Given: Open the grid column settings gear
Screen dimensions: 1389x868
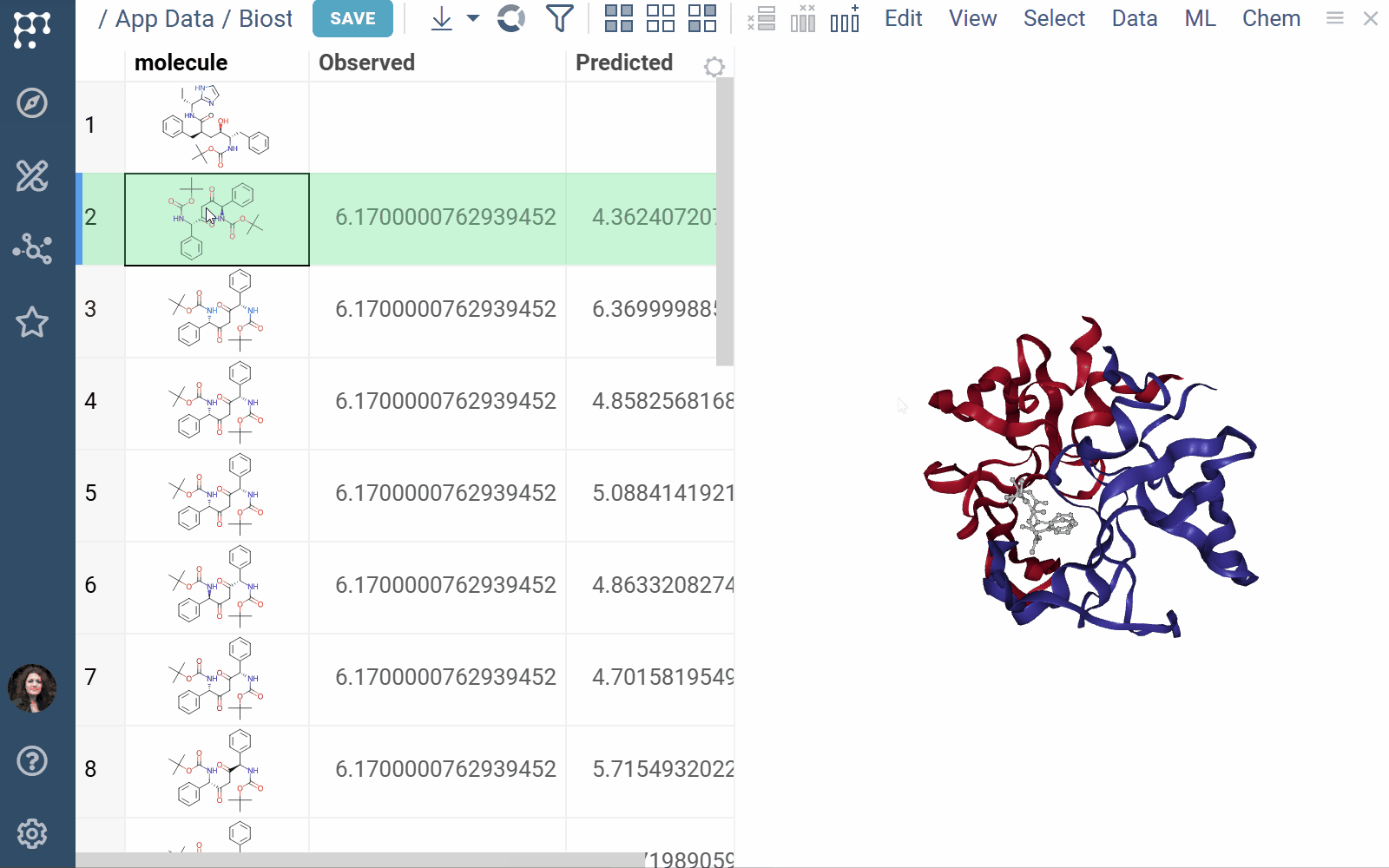Looking at the screenshot, I should click(x=714, y=67).
